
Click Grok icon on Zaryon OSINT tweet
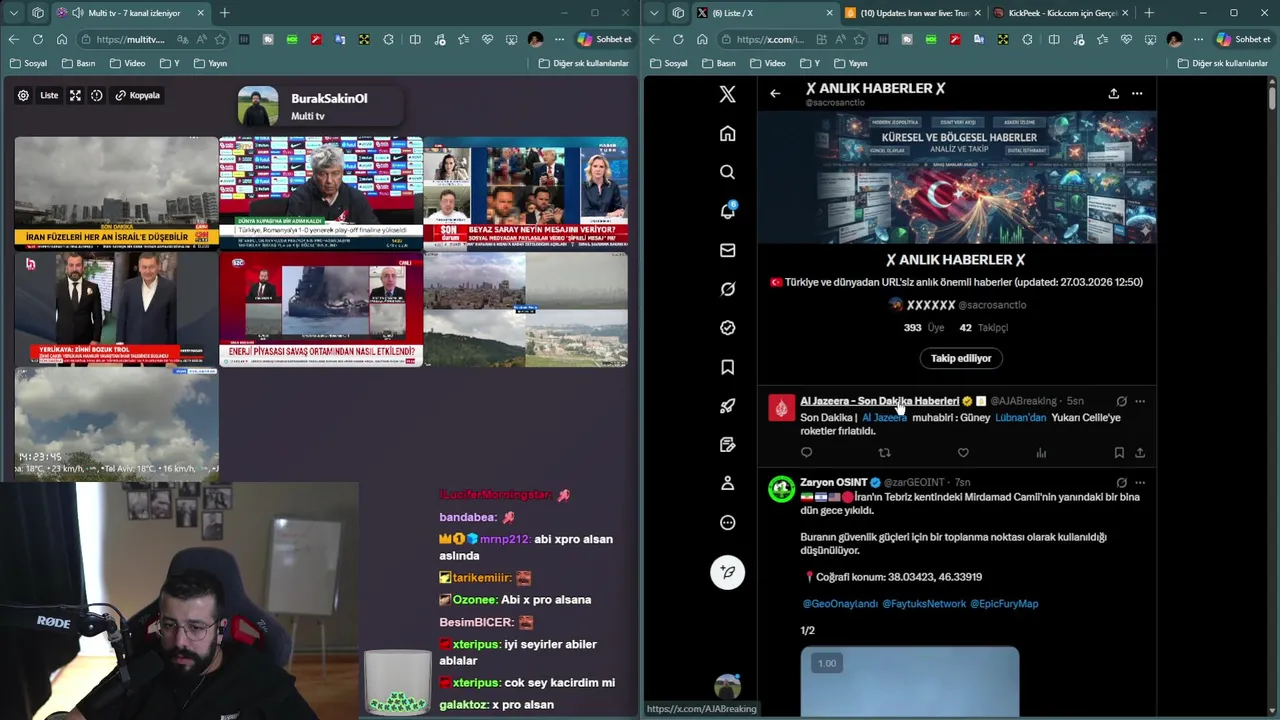pyautogui.click(x=1121, y=482)
